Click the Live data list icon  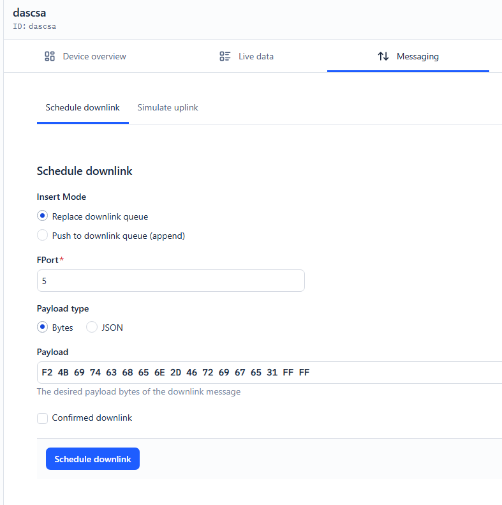(x=225, y=56)
